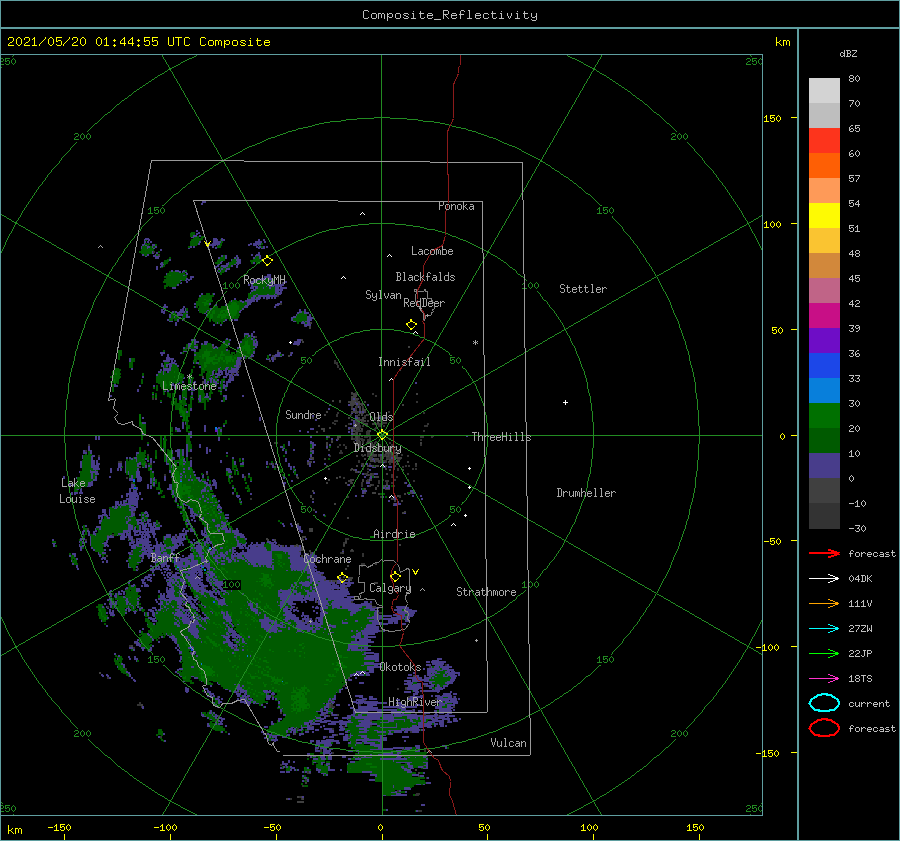Click the white plus marker east of ThreeHills
The width and height of the screenshot is (900, 841).
coord(565,402)
